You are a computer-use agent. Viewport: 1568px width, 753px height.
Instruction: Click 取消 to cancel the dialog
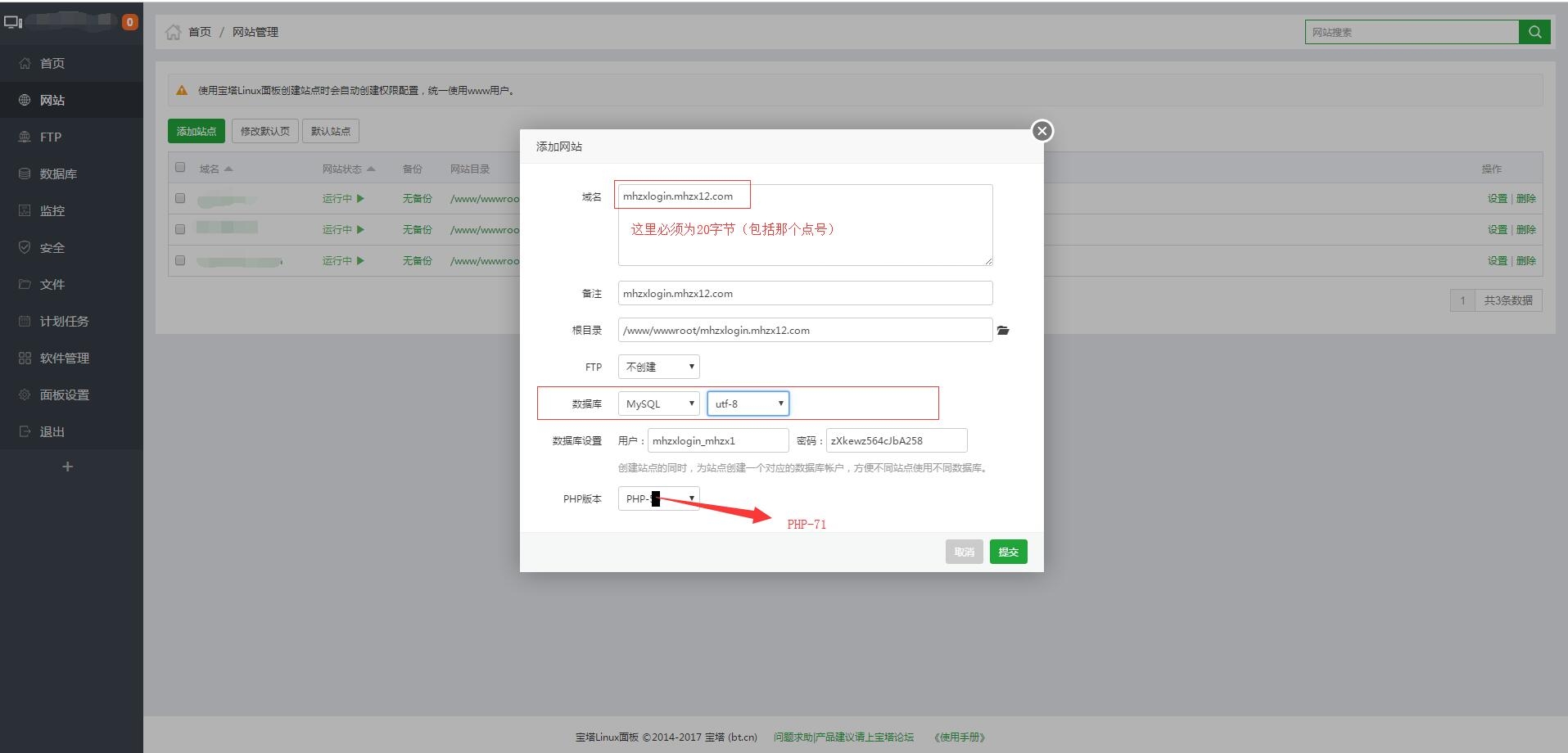pos(964,552)
